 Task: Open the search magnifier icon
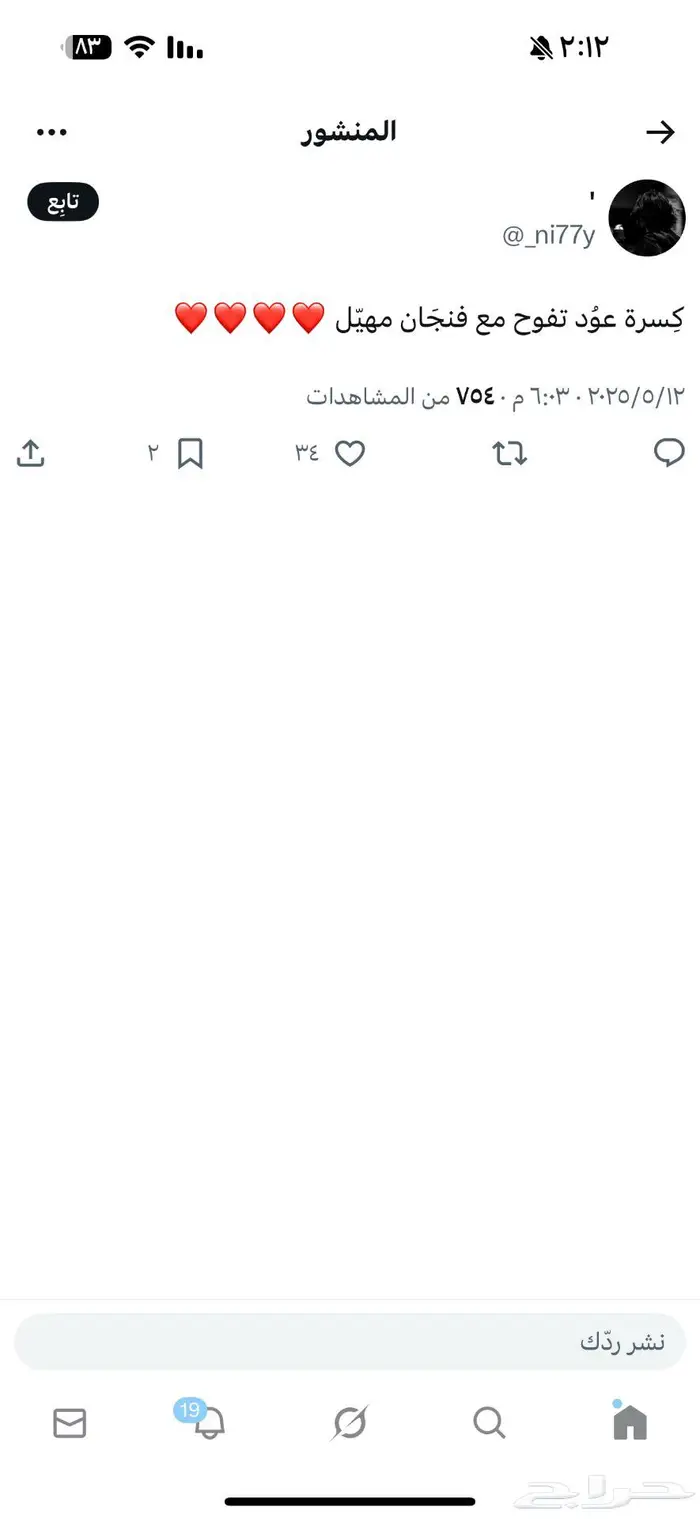coord(489,1423)
